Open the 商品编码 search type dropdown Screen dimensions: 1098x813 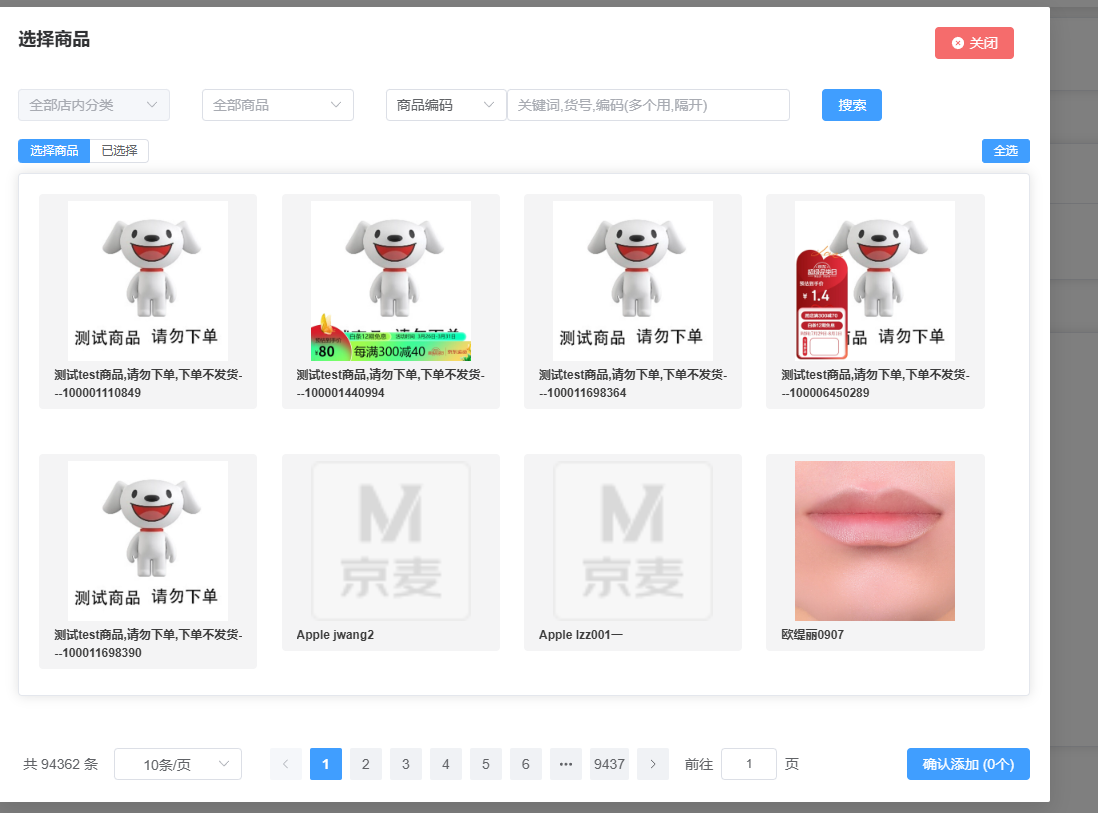[446, 105]
